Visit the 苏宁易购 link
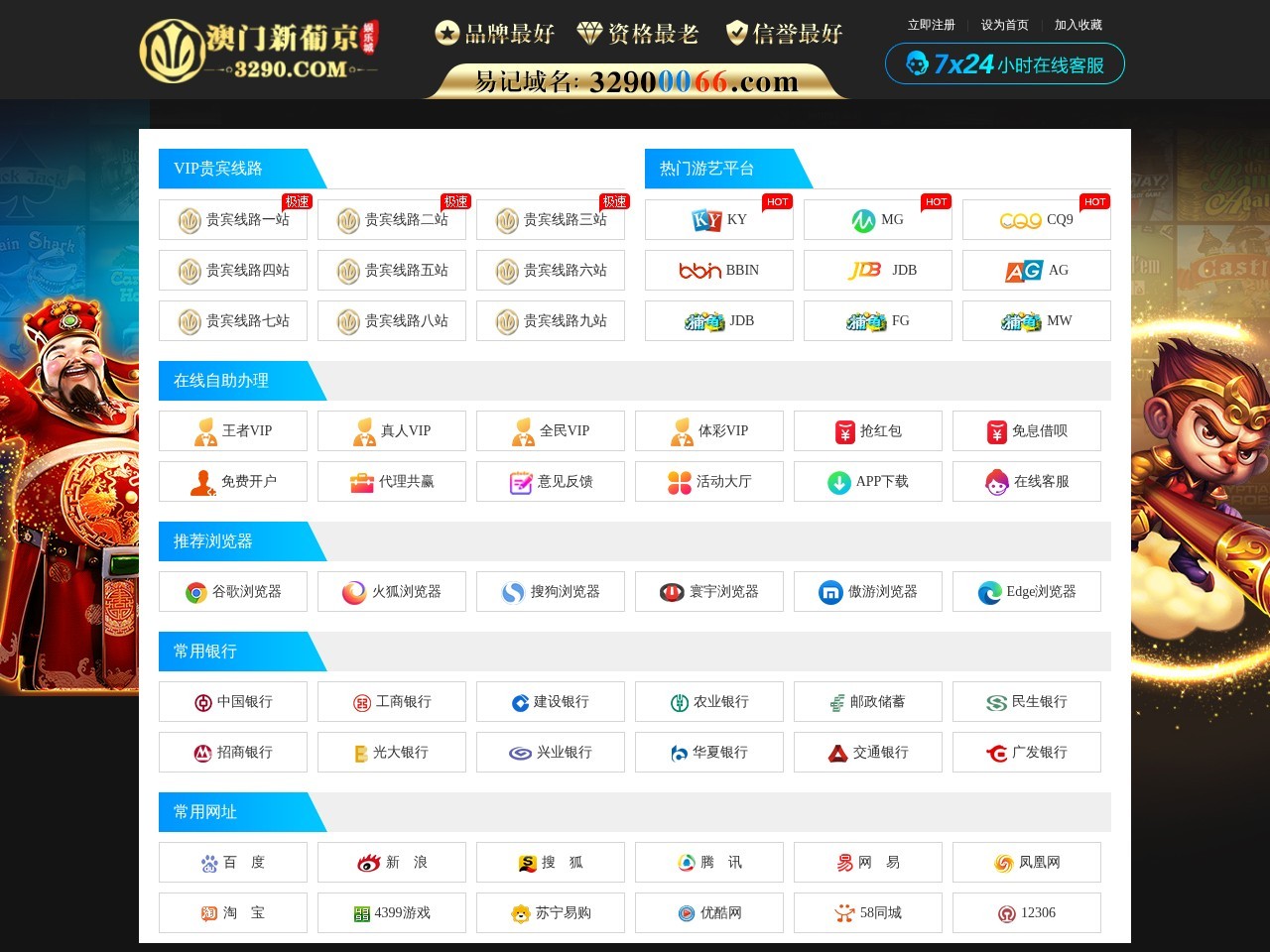Screen dimensions: 1270x952 coord(551,913)
